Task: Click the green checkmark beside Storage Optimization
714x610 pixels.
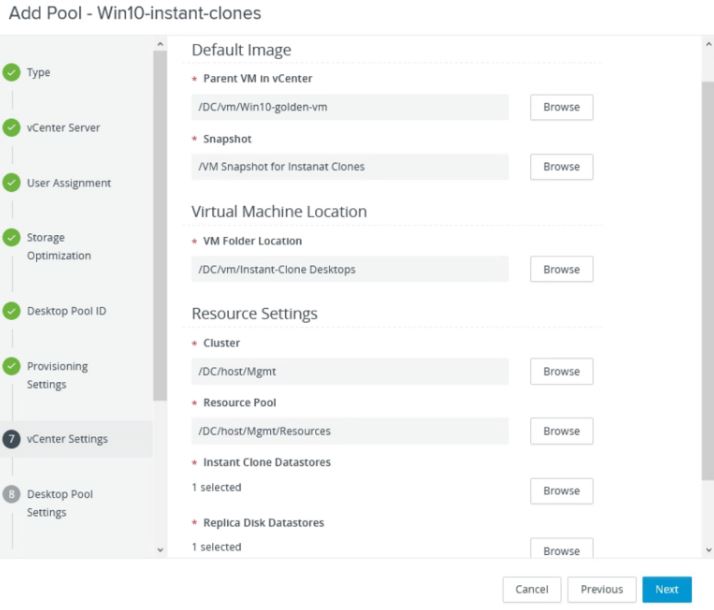Action: 11,238
